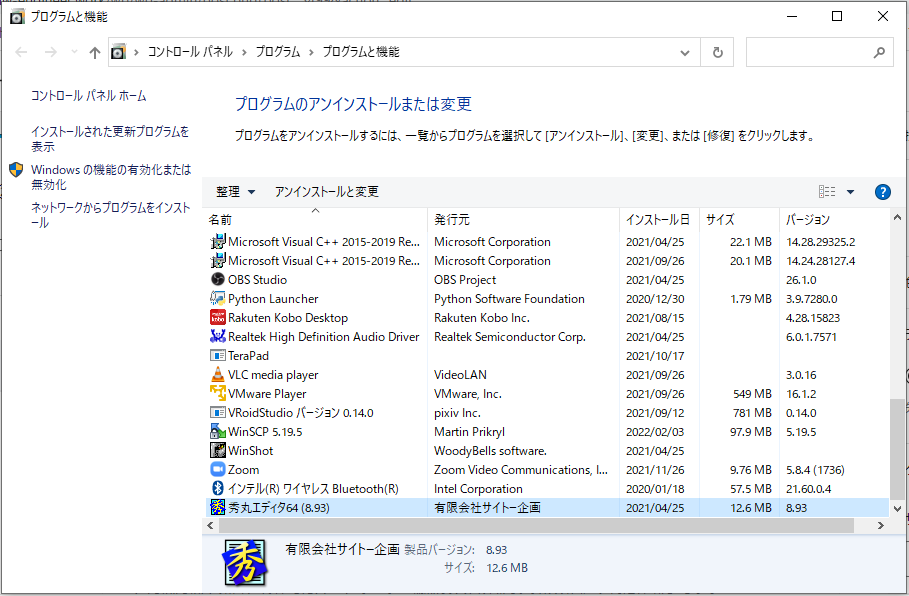
Task: Select the 秀丸エディタ64 (8.93) name text
Action: (x=279, y=508)
